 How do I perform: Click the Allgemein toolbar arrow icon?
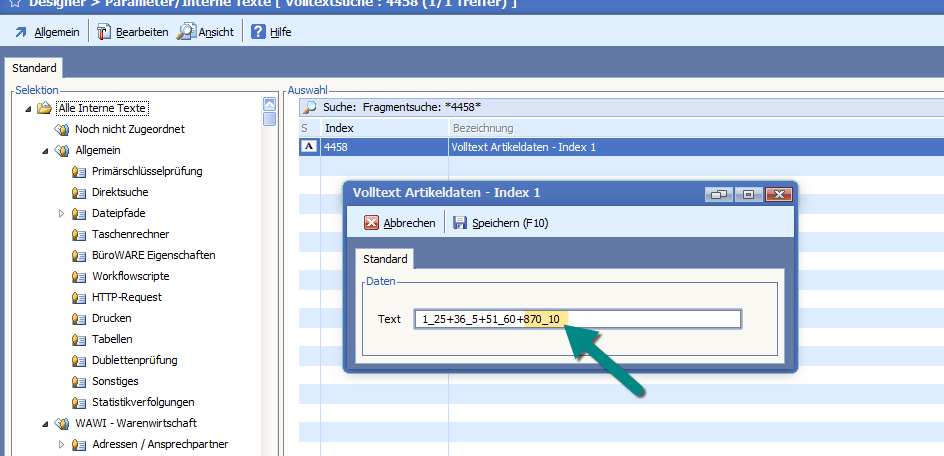(x=21, y=32)
